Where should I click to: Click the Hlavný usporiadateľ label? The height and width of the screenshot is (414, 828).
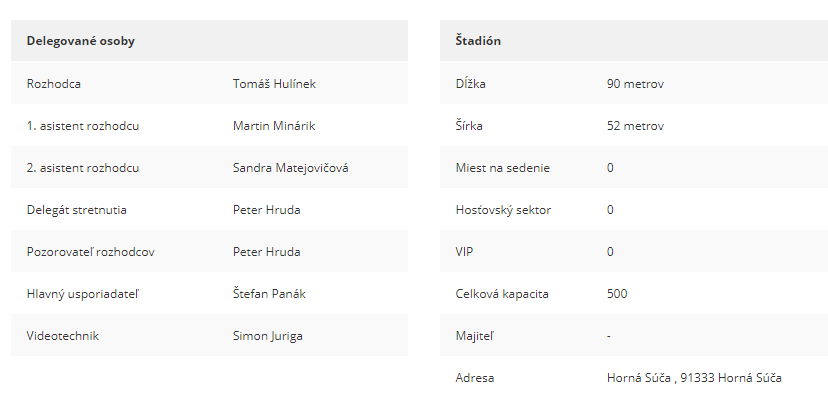82,294
